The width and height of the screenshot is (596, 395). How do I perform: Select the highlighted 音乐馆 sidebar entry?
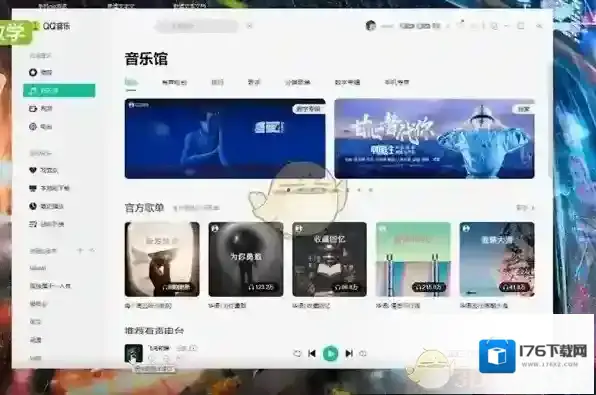coord(59,91)
